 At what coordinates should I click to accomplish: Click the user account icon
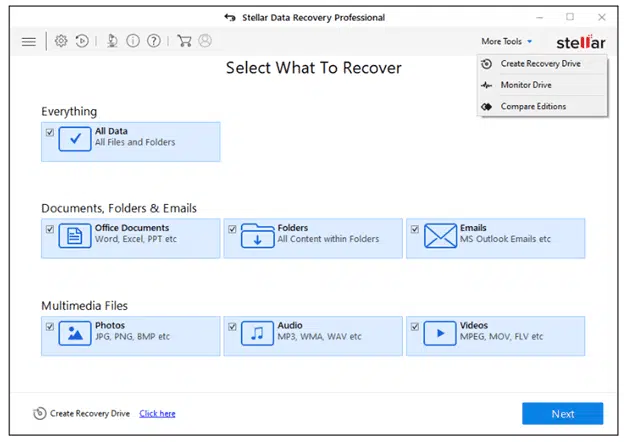click(205, 41)
